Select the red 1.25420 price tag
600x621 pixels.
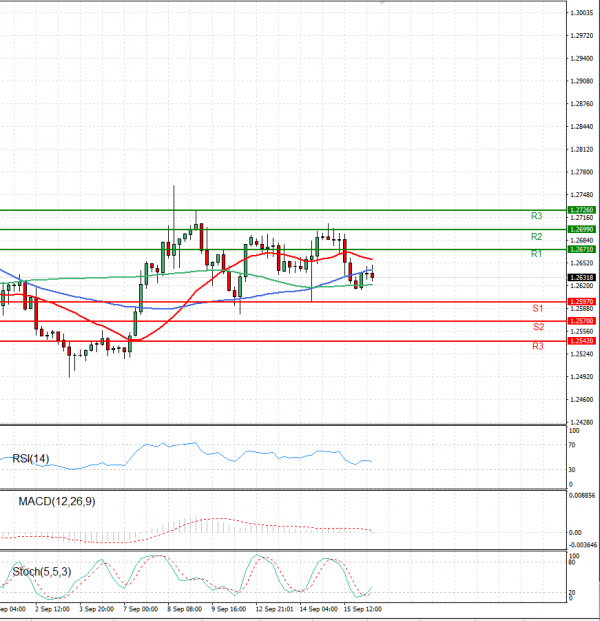(581, 341)
